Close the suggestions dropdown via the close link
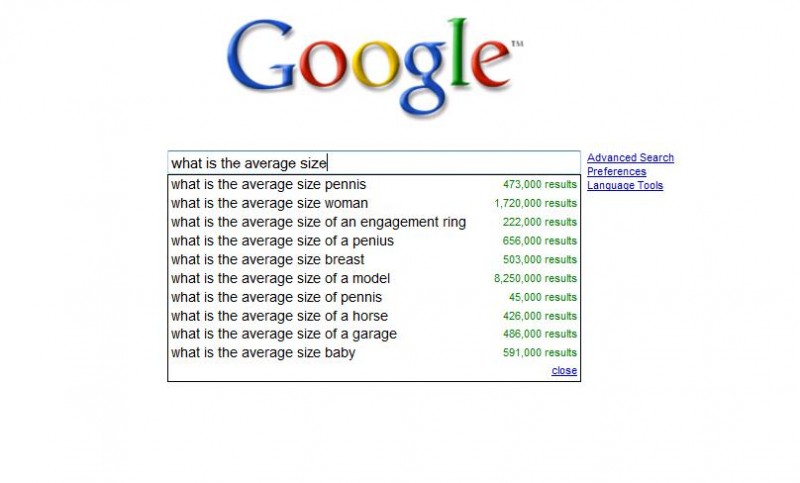The height and width of the screenshot is (483, 800). [x=564, y=371]
